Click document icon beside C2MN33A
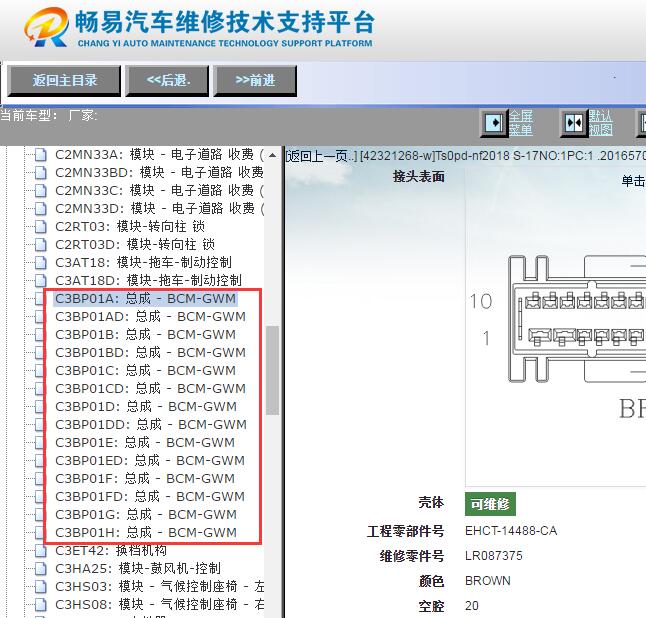Screen dimensions: 646x618 (40, 154)
